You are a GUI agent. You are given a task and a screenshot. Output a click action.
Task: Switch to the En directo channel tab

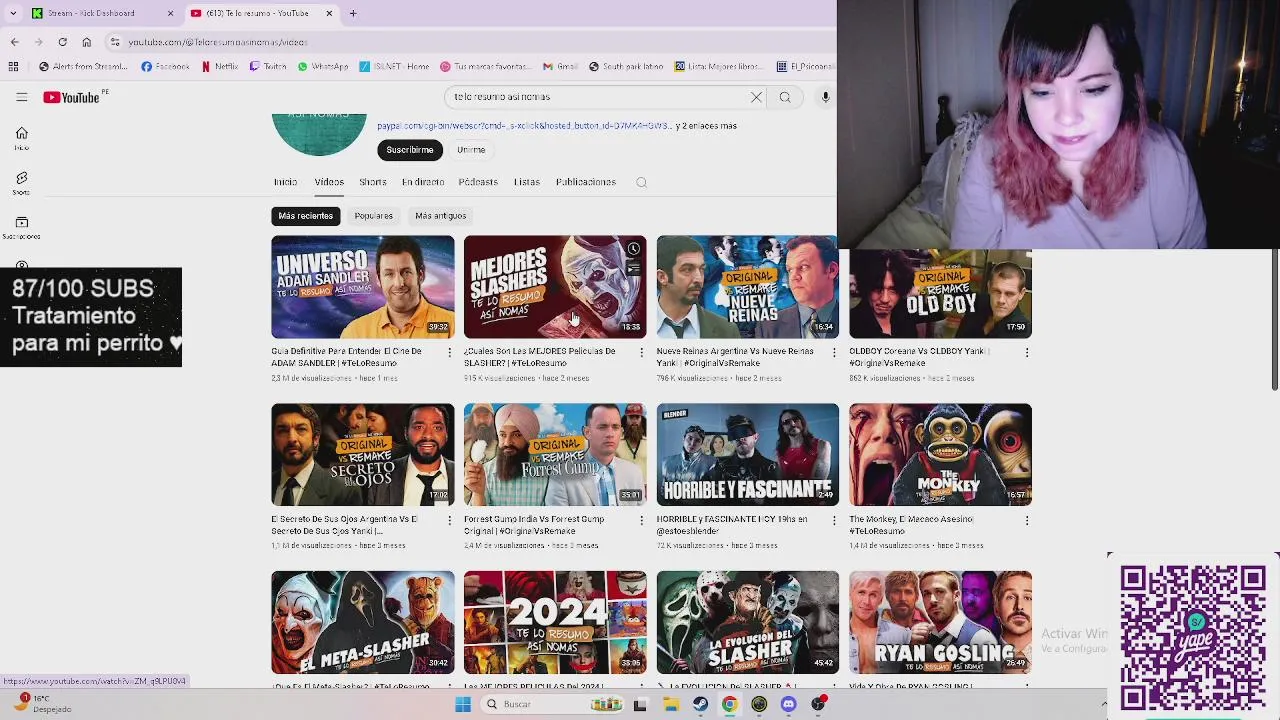[x=423, y=182]
